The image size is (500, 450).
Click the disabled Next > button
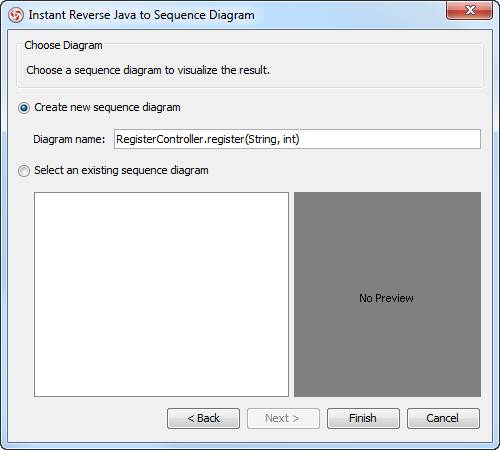[x=283, y=418]
